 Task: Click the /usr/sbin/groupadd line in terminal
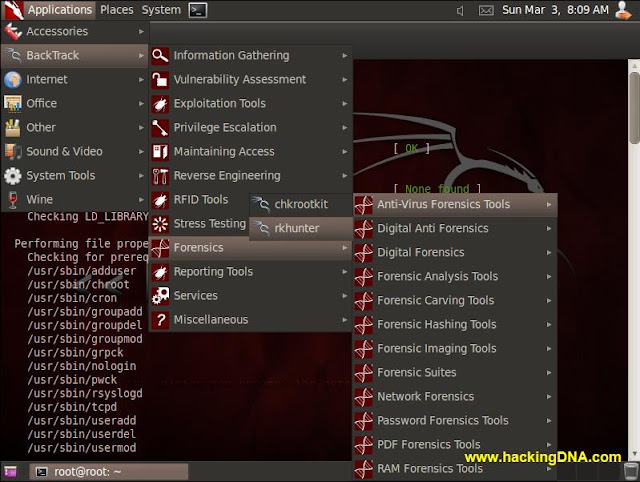(85, 312)
